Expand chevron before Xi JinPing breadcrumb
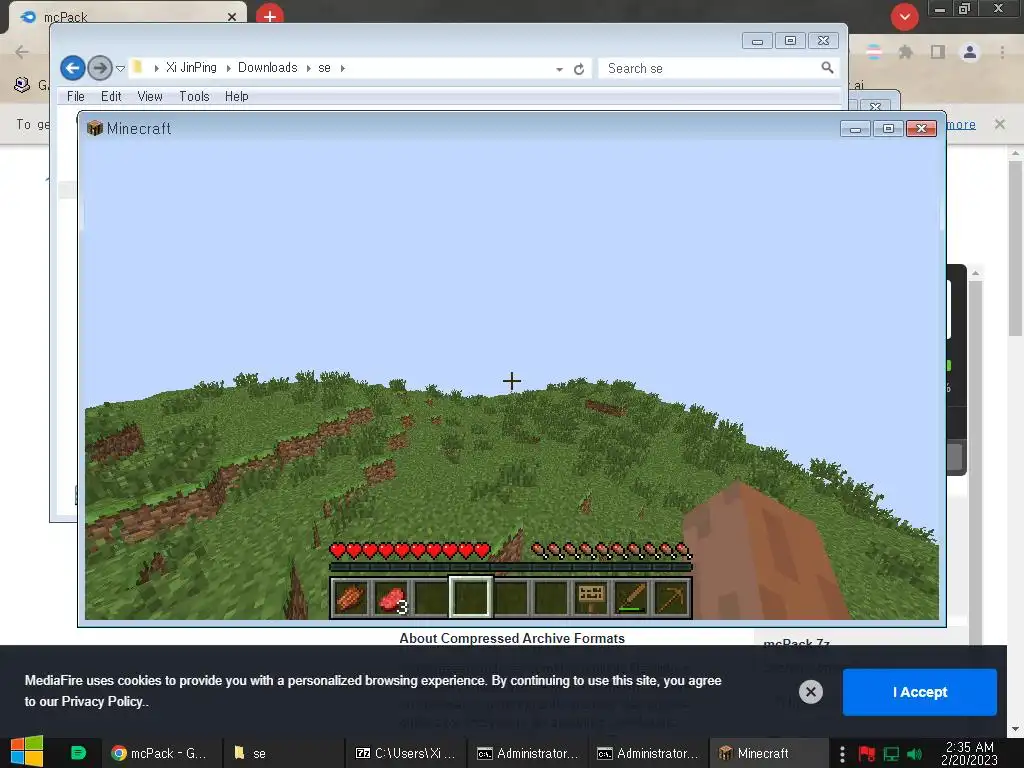This screenshot has width=1024, height=768. (157, 68)
